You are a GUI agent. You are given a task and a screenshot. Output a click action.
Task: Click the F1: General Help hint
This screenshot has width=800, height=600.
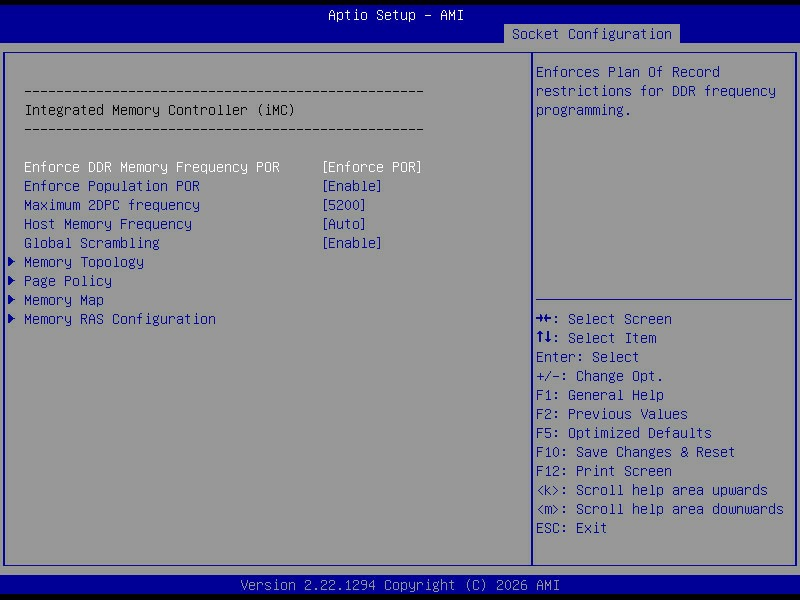(x=600, y=395)
